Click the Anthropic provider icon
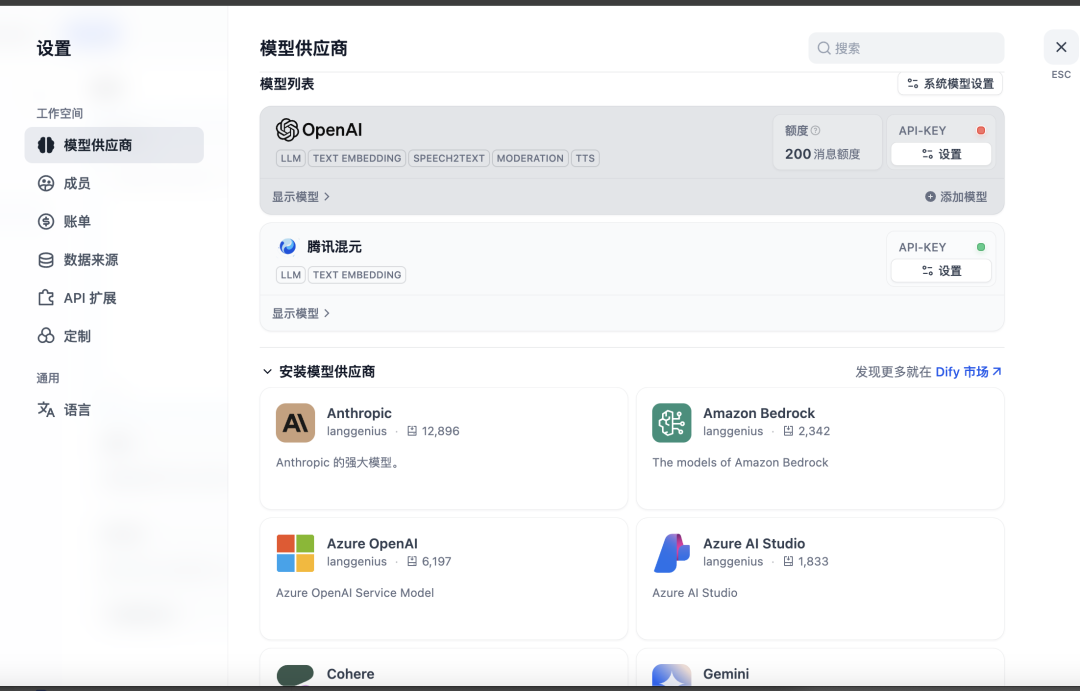The image size is (1080, 691). [x=295, y=423]
